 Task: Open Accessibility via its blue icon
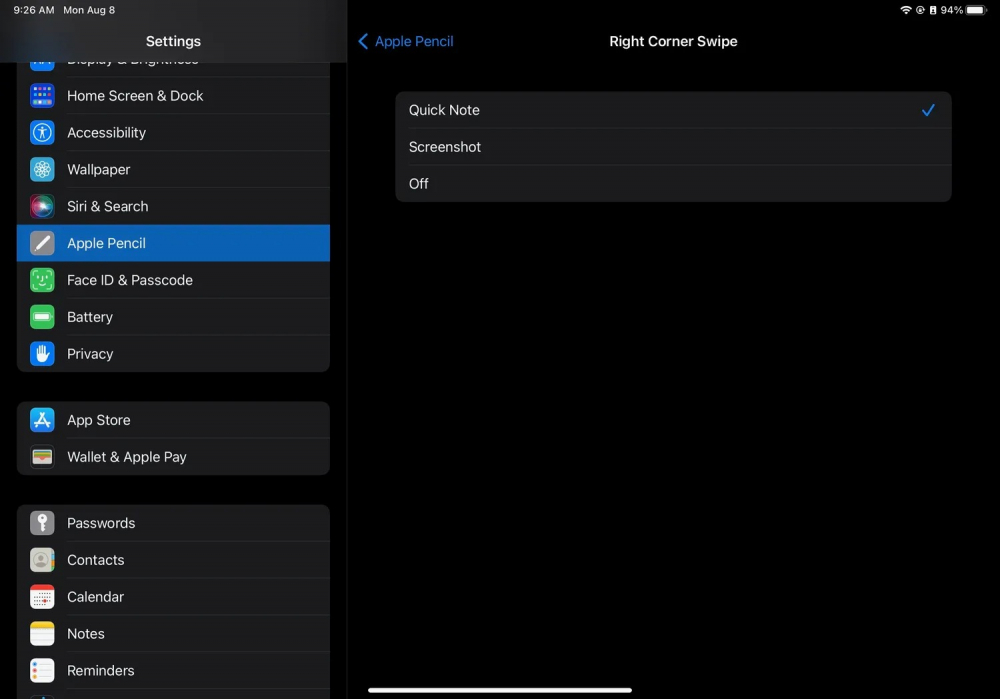pyautogui.click(x=42, y=133)
